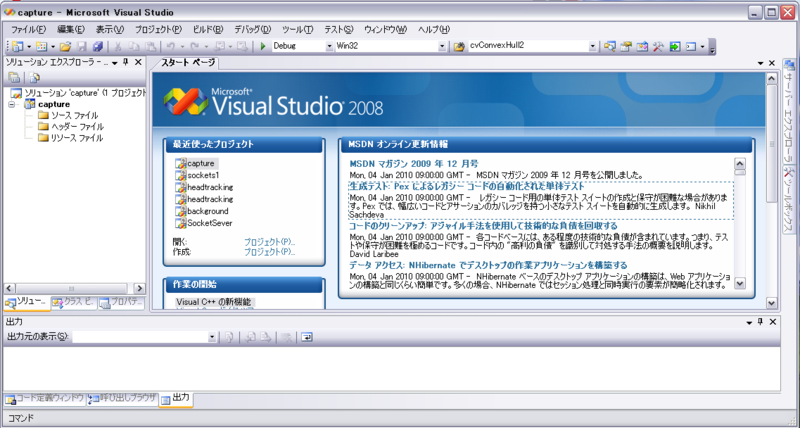Viewport: 800px width, 428px height.
Task: Click Visual C++ の新機能 link
Action: pos(213,301)
